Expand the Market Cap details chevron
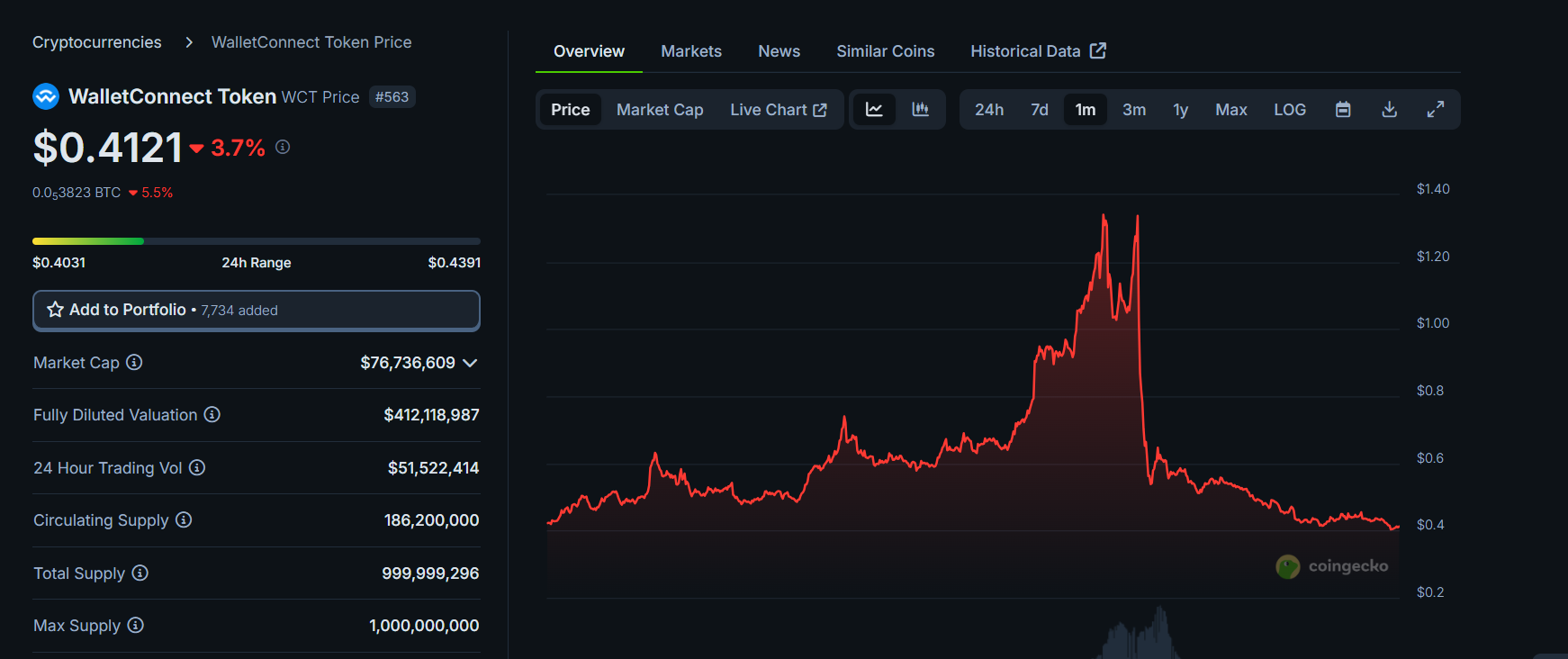The height and width of the screenshot is (659, 1568). coord(470,363)
